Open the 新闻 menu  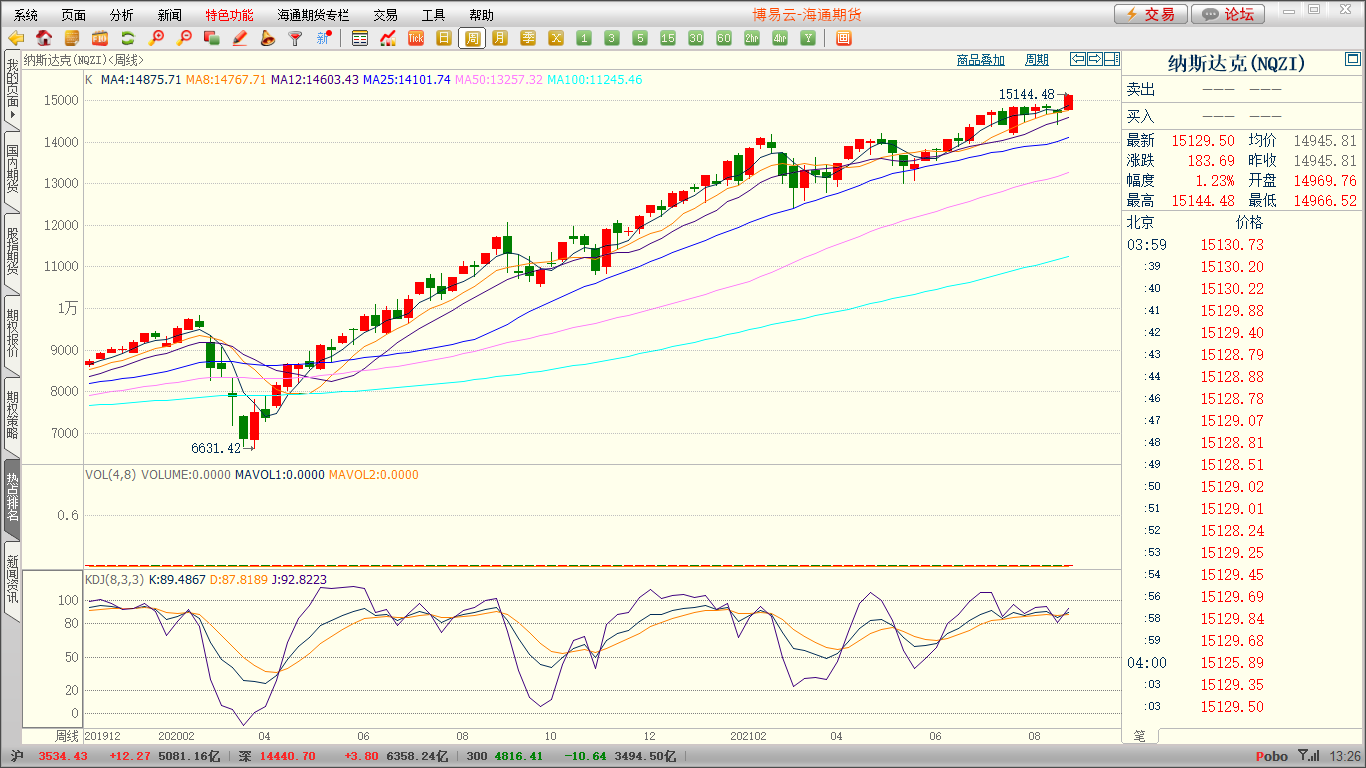point(170,15)
